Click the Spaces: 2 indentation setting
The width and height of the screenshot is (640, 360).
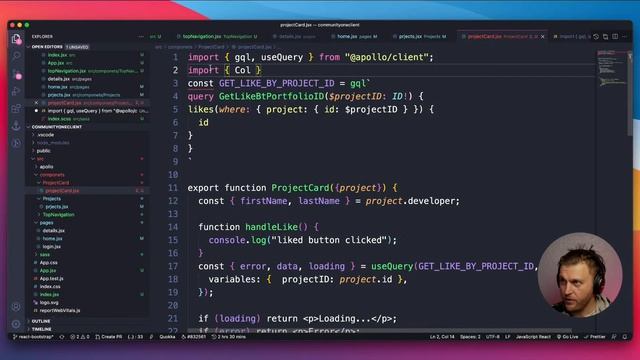[470, 337]
